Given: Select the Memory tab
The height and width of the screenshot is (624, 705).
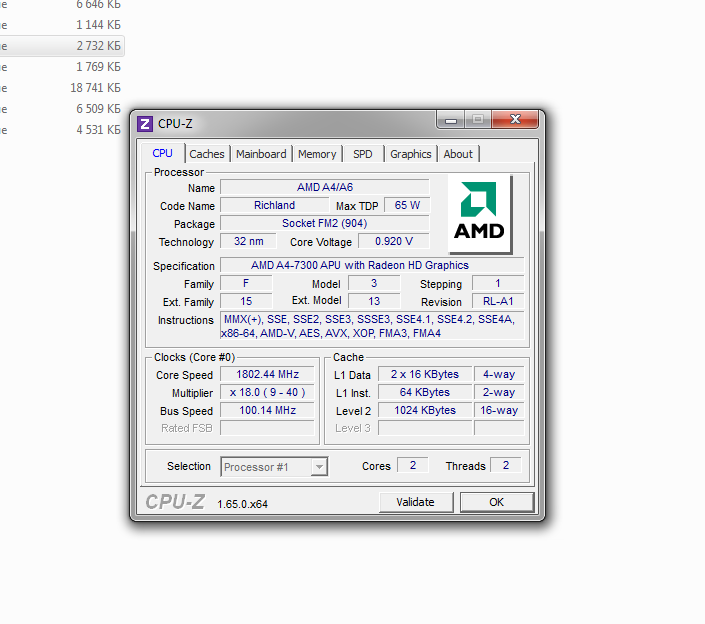Looking at the screenshot, I should 317,154.
